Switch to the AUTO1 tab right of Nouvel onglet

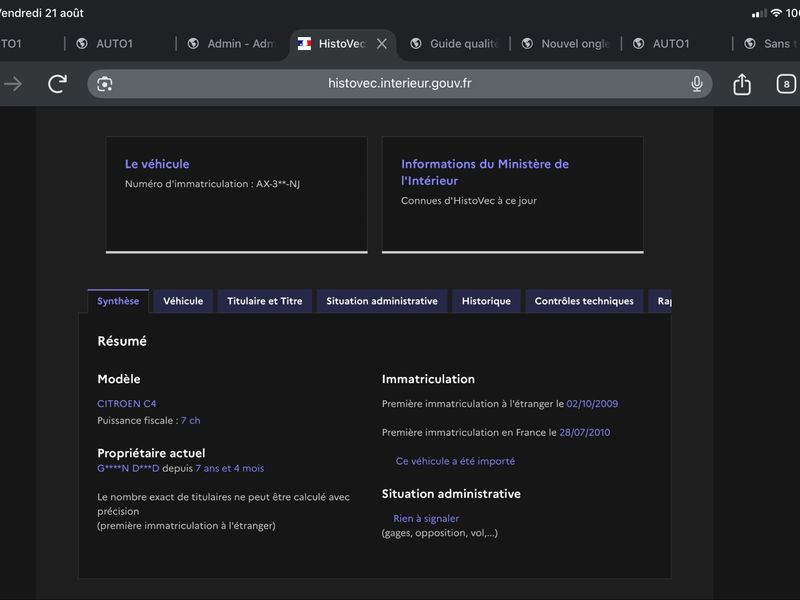(x=677, y=44)
